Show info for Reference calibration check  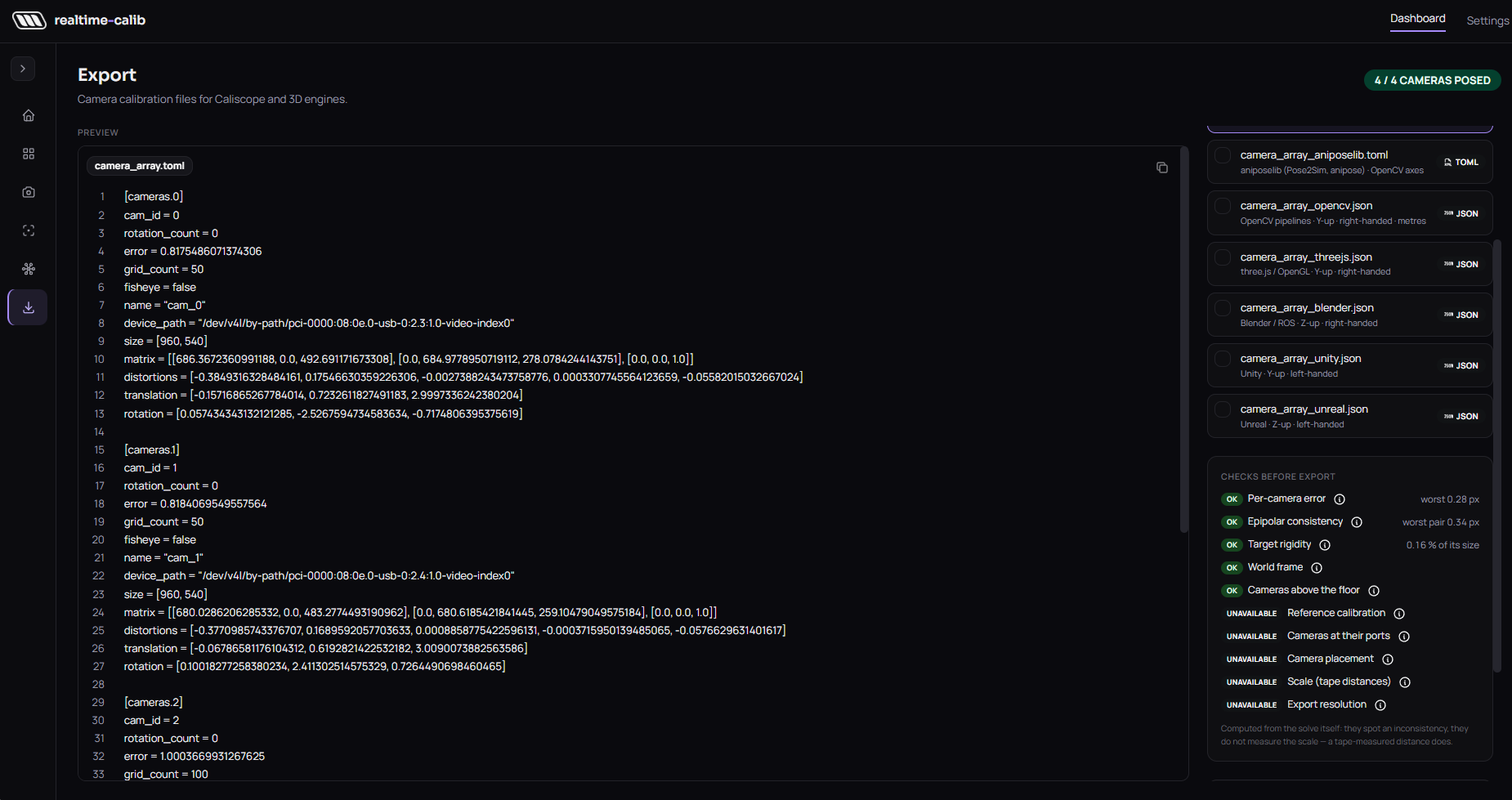click(x=1399, y=614)
